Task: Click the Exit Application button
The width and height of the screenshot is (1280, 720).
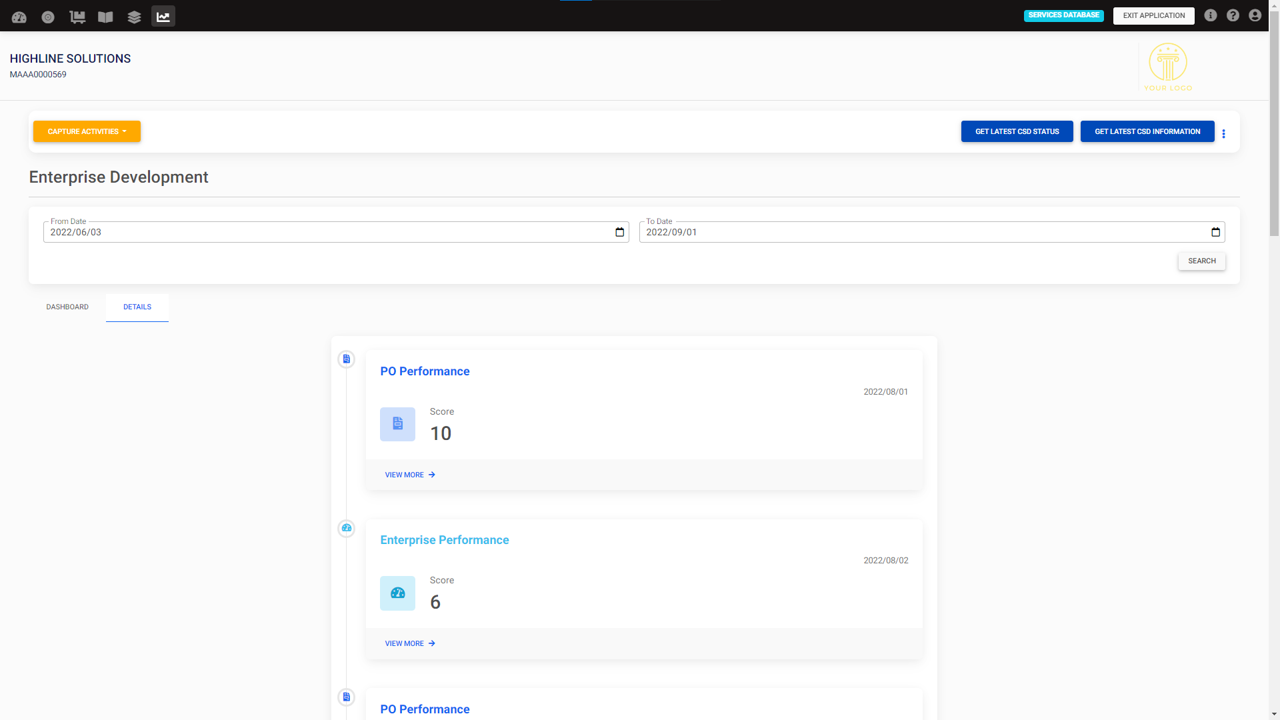Action: tap(1153, 15)
